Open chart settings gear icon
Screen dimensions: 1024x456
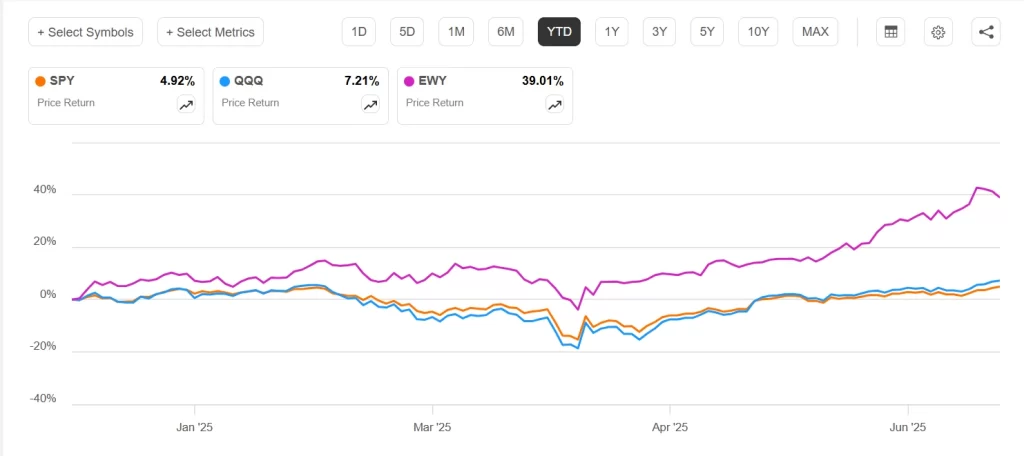[x=938, y=32]
